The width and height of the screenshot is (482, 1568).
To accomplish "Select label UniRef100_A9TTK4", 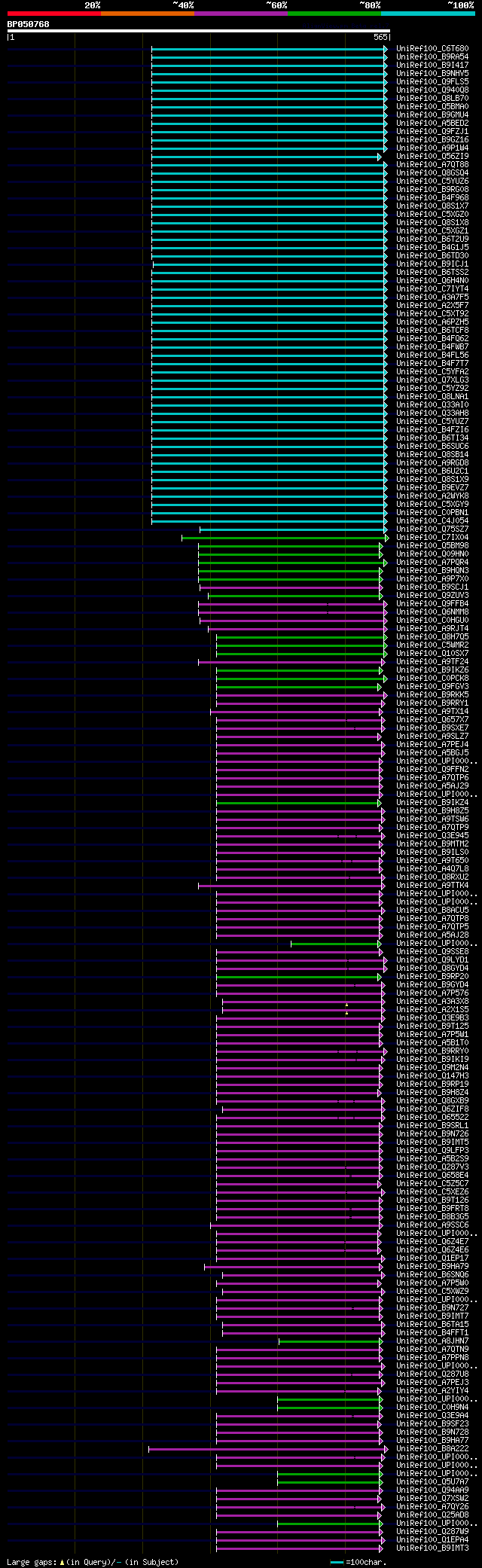I will click(x=432, y=886).
